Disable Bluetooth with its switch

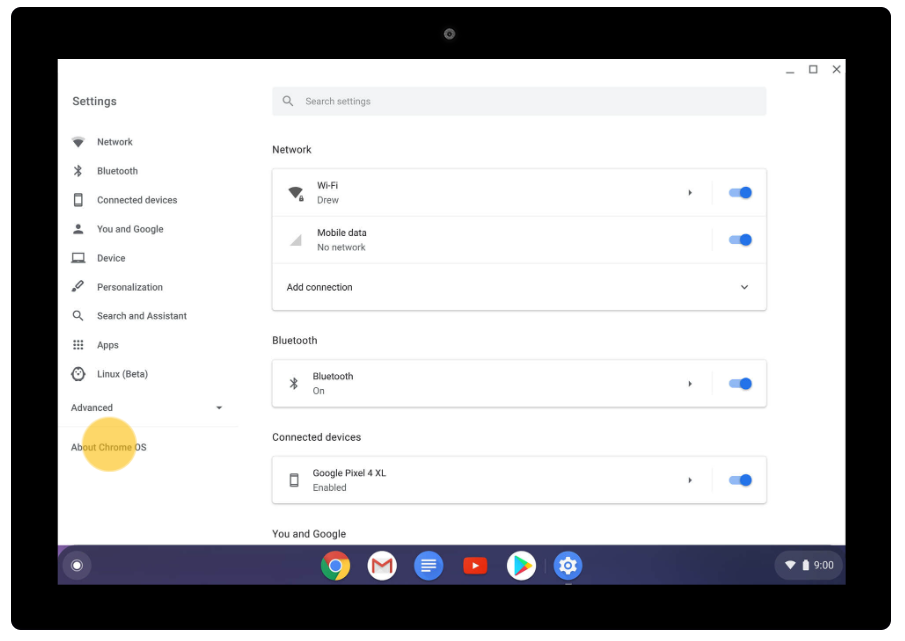739,383
